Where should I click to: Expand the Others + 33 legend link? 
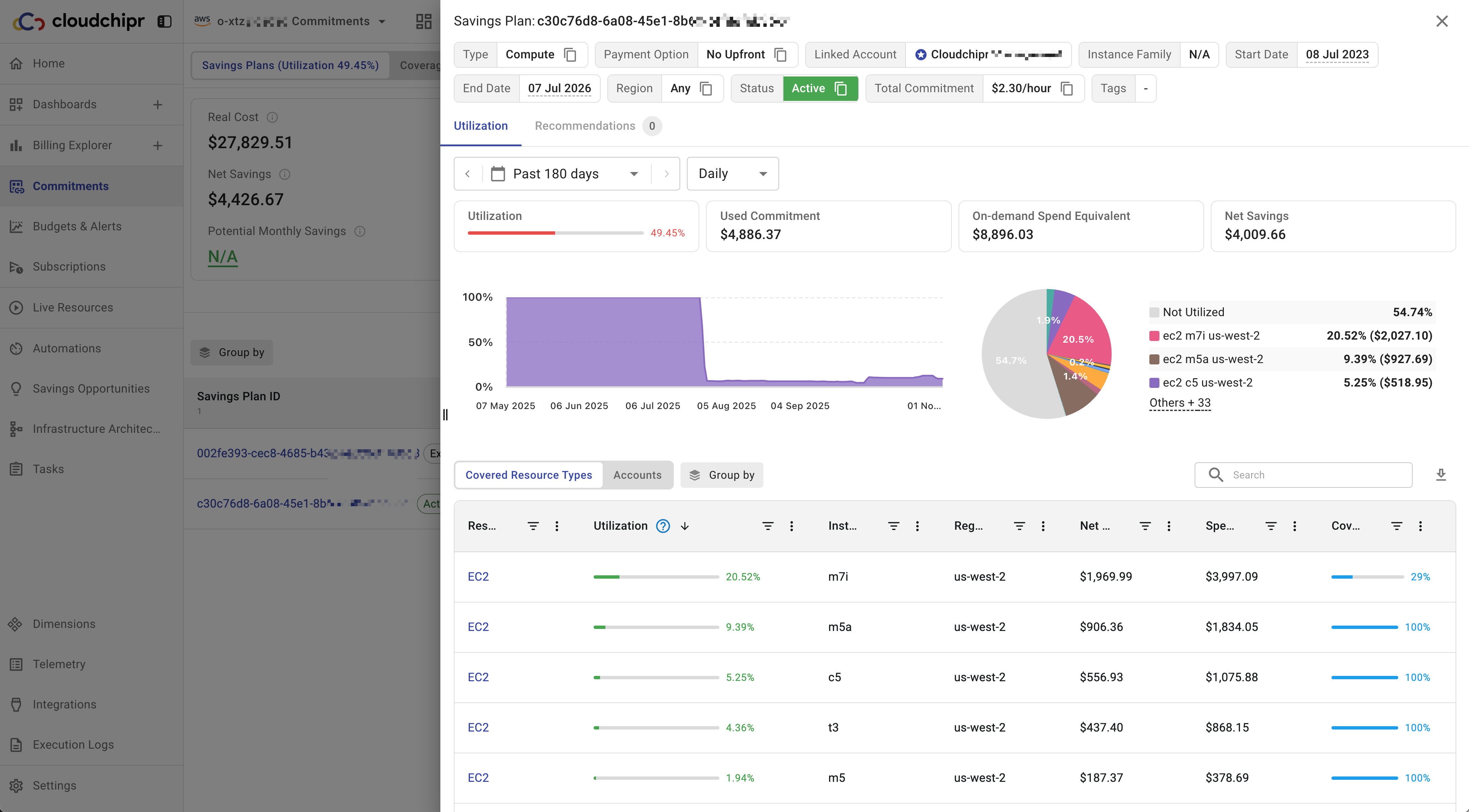coord(1179,403)
